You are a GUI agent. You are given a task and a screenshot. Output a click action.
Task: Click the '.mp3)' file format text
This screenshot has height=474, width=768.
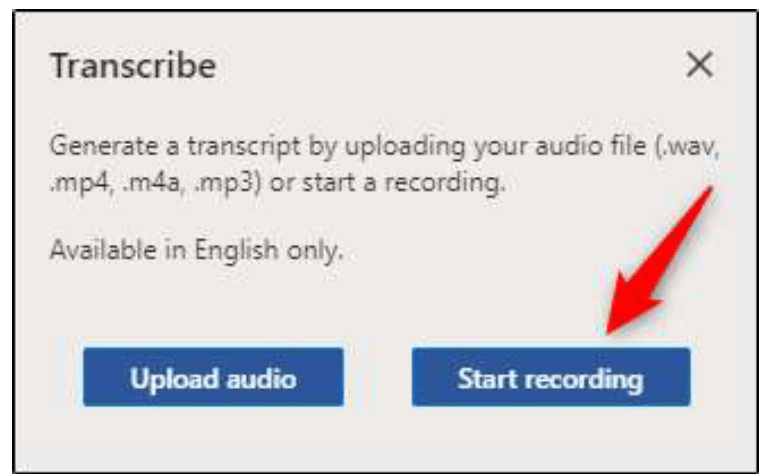(228, 183)
